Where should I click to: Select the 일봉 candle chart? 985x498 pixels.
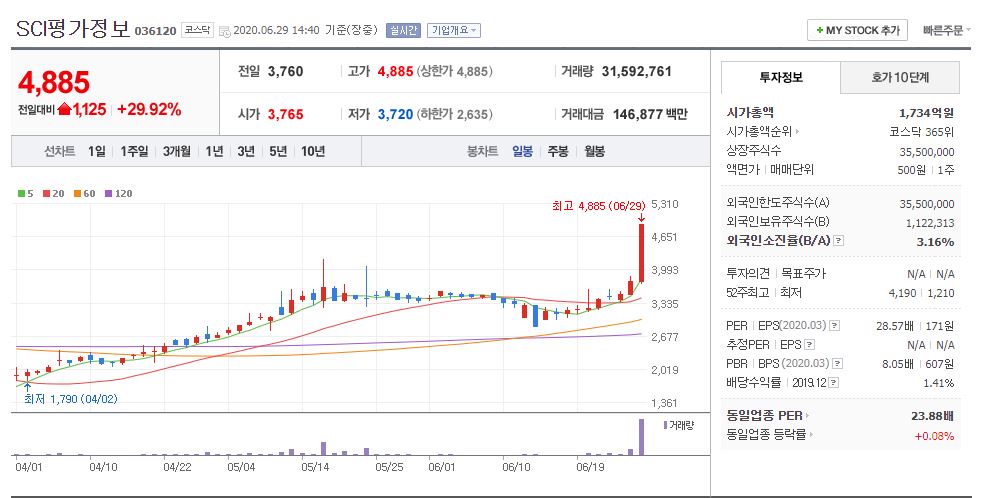[x=523, y=151]
